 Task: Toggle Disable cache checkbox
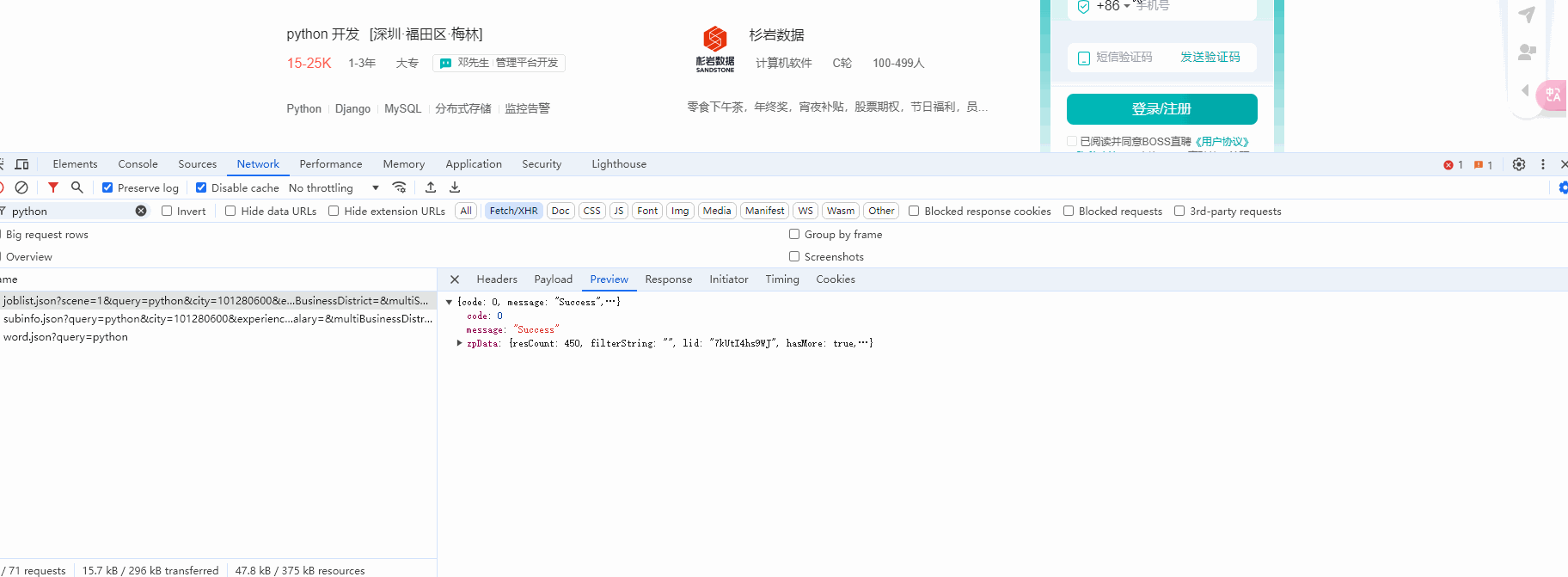coord(201,187)
